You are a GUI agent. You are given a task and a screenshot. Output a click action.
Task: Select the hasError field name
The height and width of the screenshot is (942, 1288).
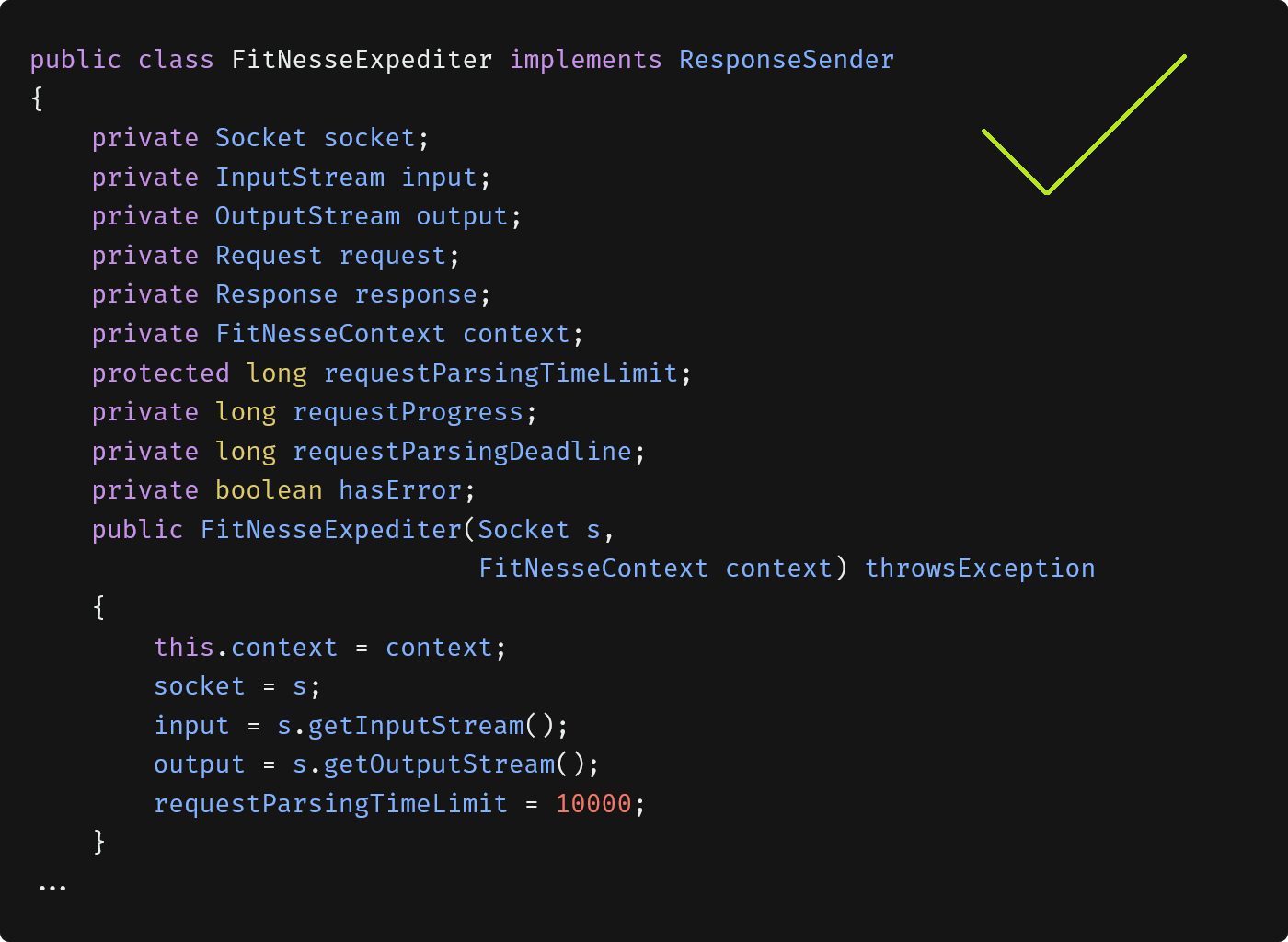[399, 490]
